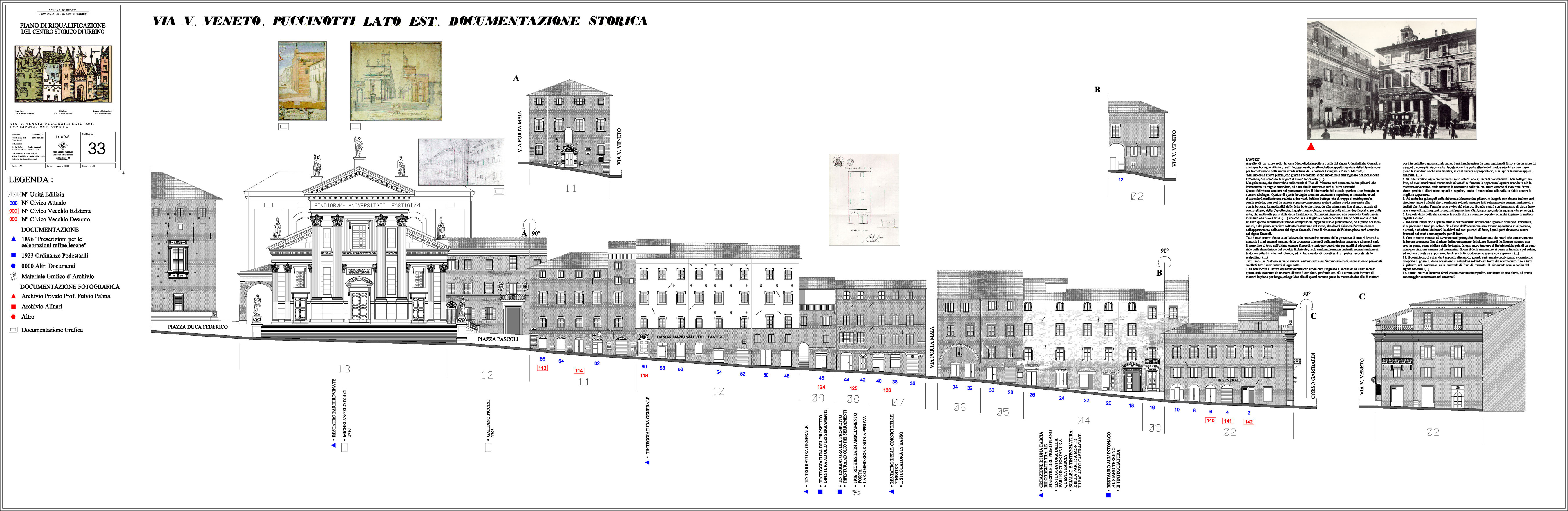Click the rectangle symbol under GAETANO PICCINI 1703
1568x511 pixels.
click(x=488, y=447)
